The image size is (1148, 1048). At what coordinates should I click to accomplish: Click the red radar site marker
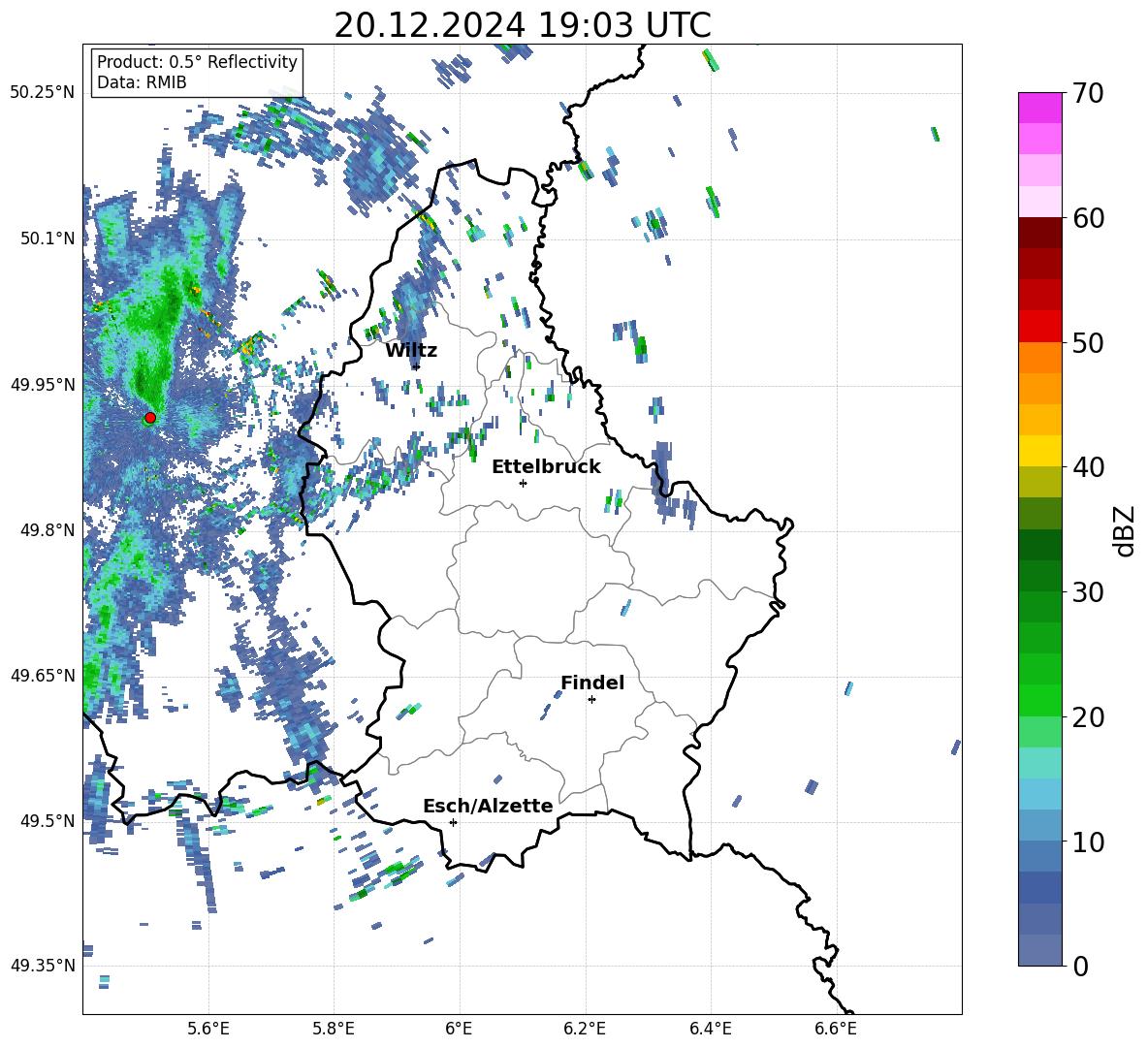(149, 418)
